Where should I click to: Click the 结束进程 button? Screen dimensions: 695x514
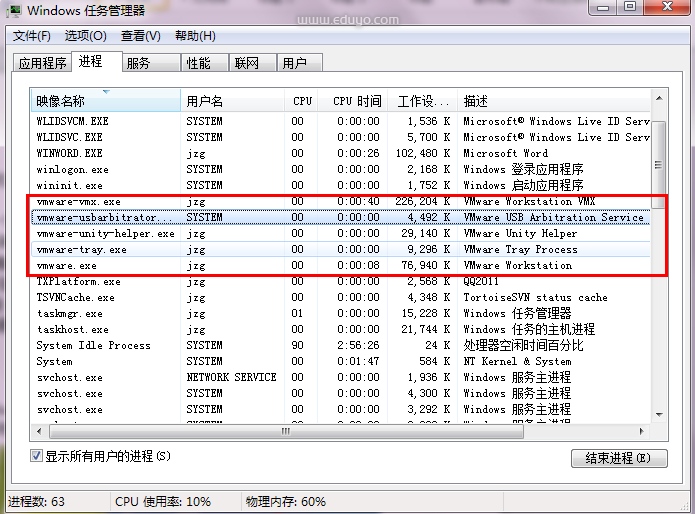click(x=618, y=458)
